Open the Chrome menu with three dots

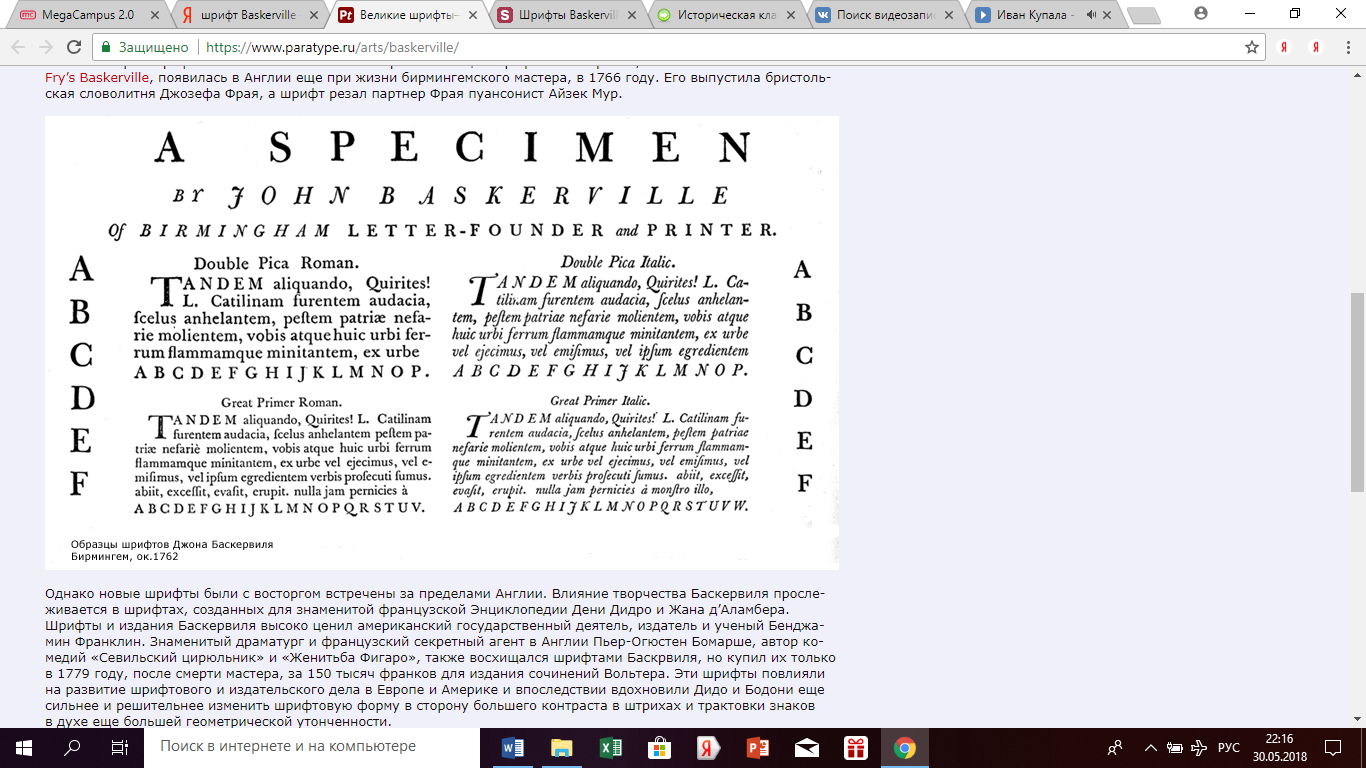[x=1346, y=47]
